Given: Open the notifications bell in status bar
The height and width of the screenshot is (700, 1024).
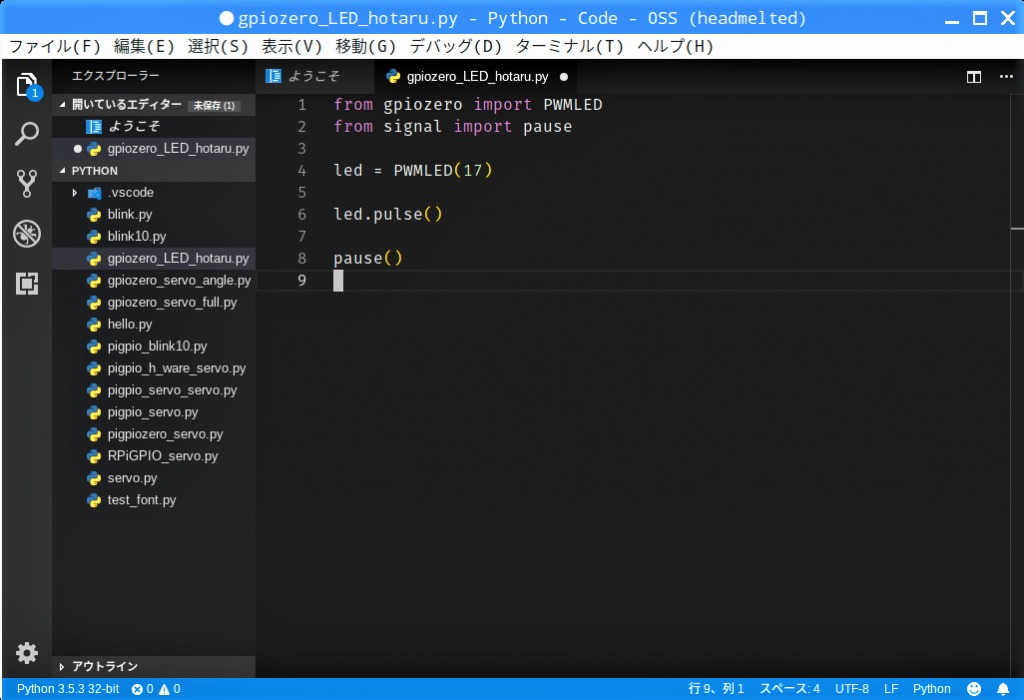Looking at the screenshot, I should click(x=1003, y=689).
